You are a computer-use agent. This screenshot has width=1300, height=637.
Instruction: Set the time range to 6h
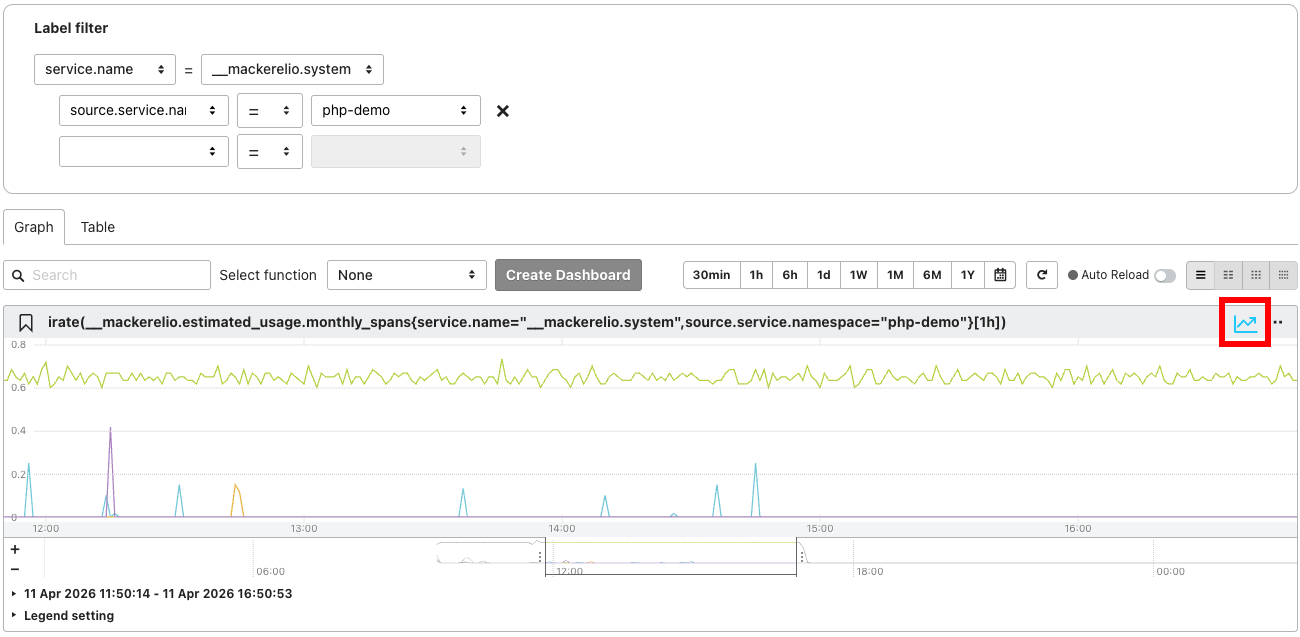coord(790,275)
